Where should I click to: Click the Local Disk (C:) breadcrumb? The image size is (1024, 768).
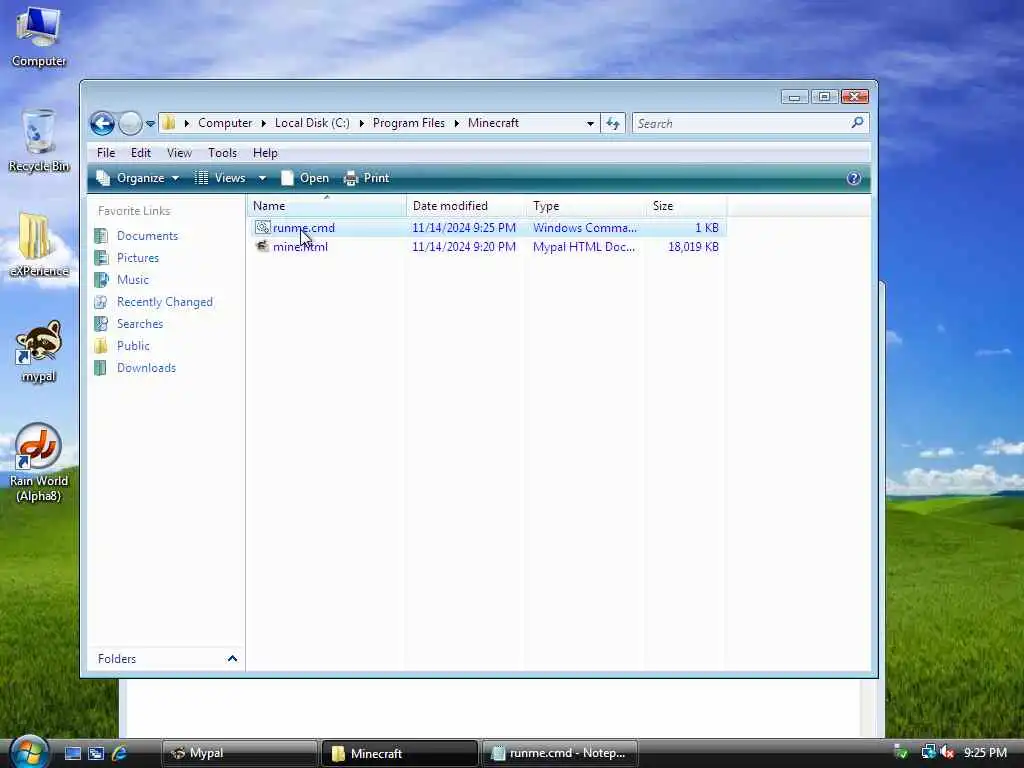tap(312, 123)
